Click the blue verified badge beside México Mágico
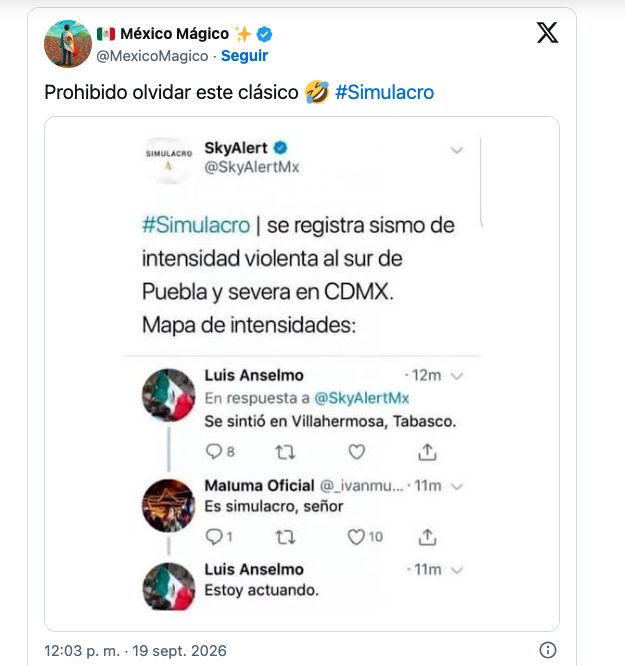 (x=264, y=34)
